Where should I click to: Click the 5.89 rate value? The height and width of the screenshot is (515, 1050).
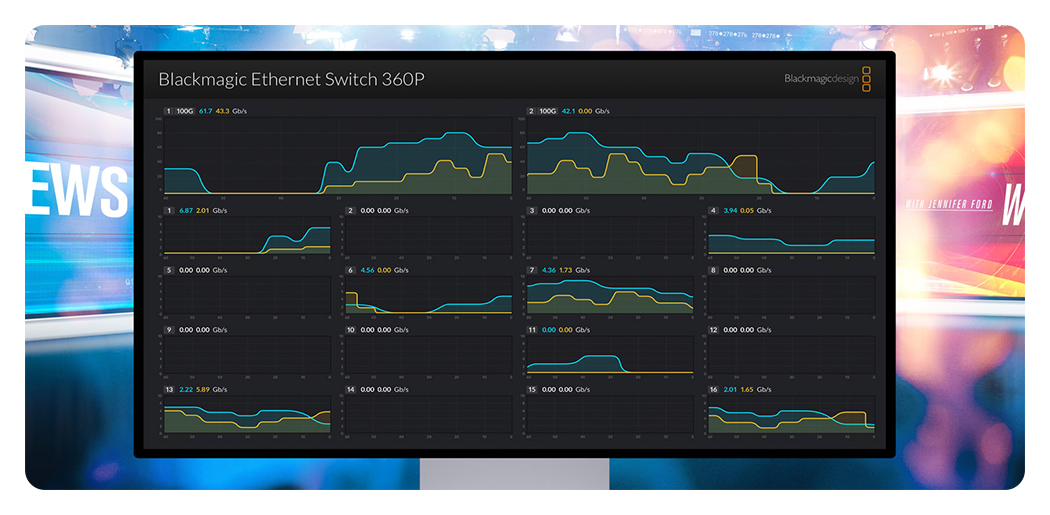tap(204, 389)
